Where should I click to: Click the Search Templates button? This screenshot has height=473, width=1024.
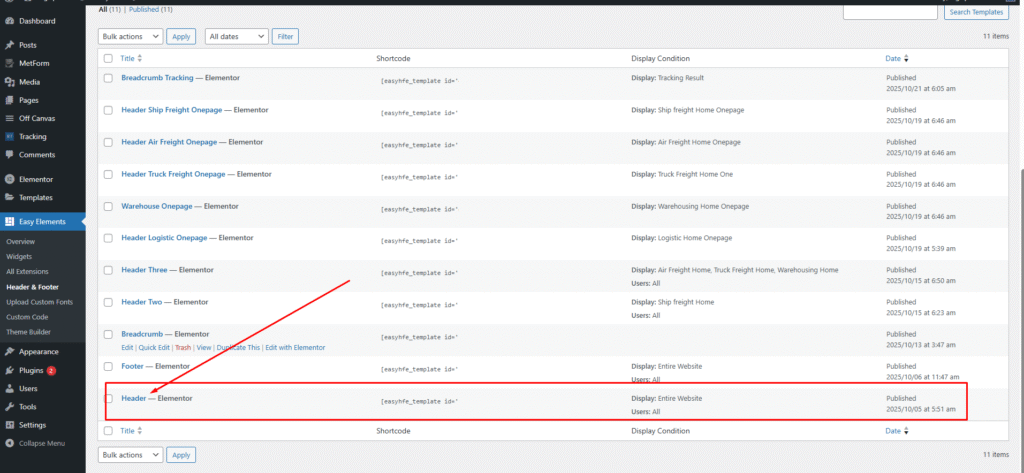pos(973,12)
